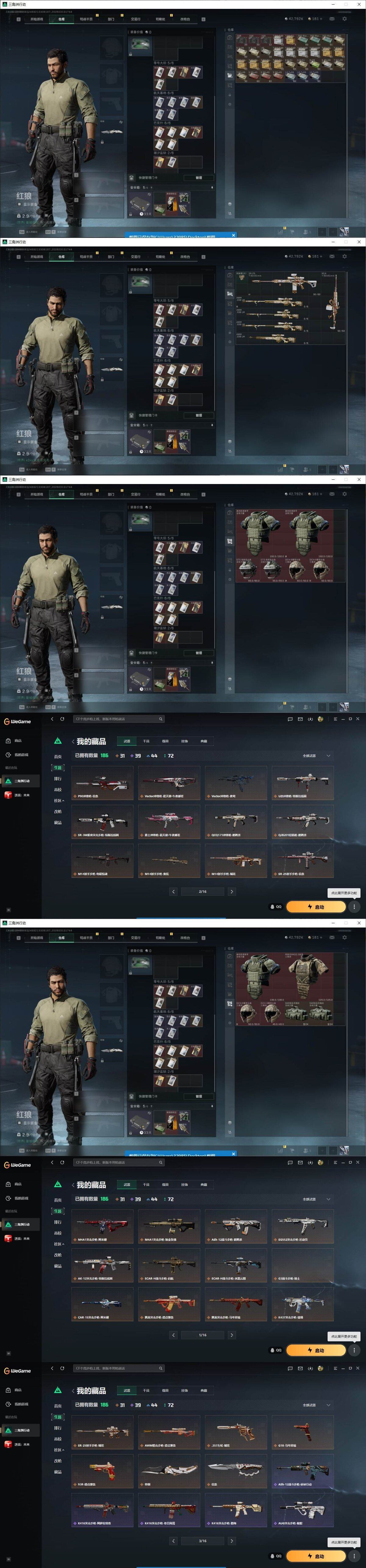The height and width of the screenshot is (1568, 366).
Task: Click 启动 launch button on page 1/16 window
Action: click(x=316, y=1350)
